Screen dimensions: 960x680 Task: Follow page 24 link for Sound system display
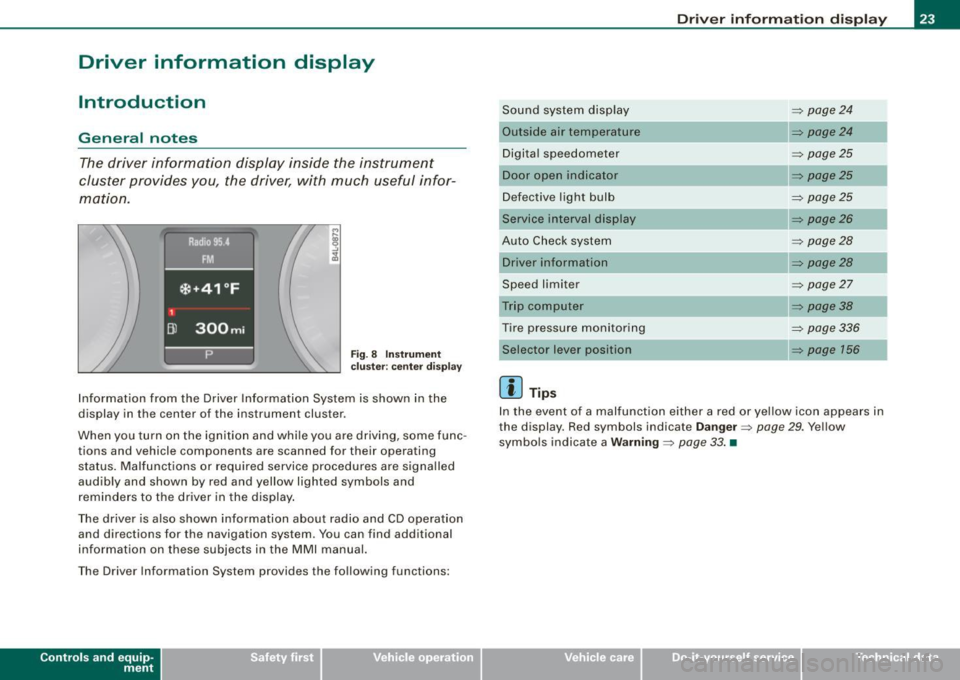click(822, 110)
